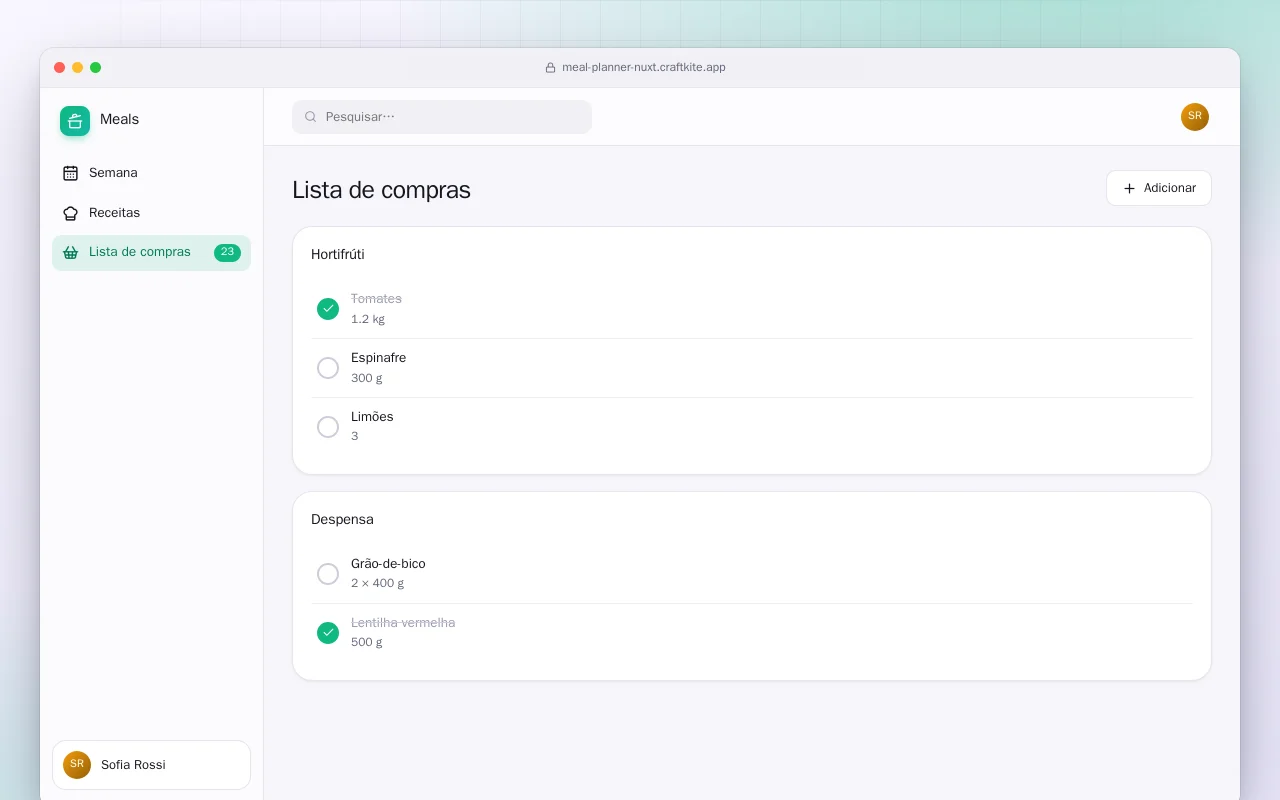Screen dimensions: 1280x800
Task: Click the Meals app logo icon
Action: tap(75, 121)
